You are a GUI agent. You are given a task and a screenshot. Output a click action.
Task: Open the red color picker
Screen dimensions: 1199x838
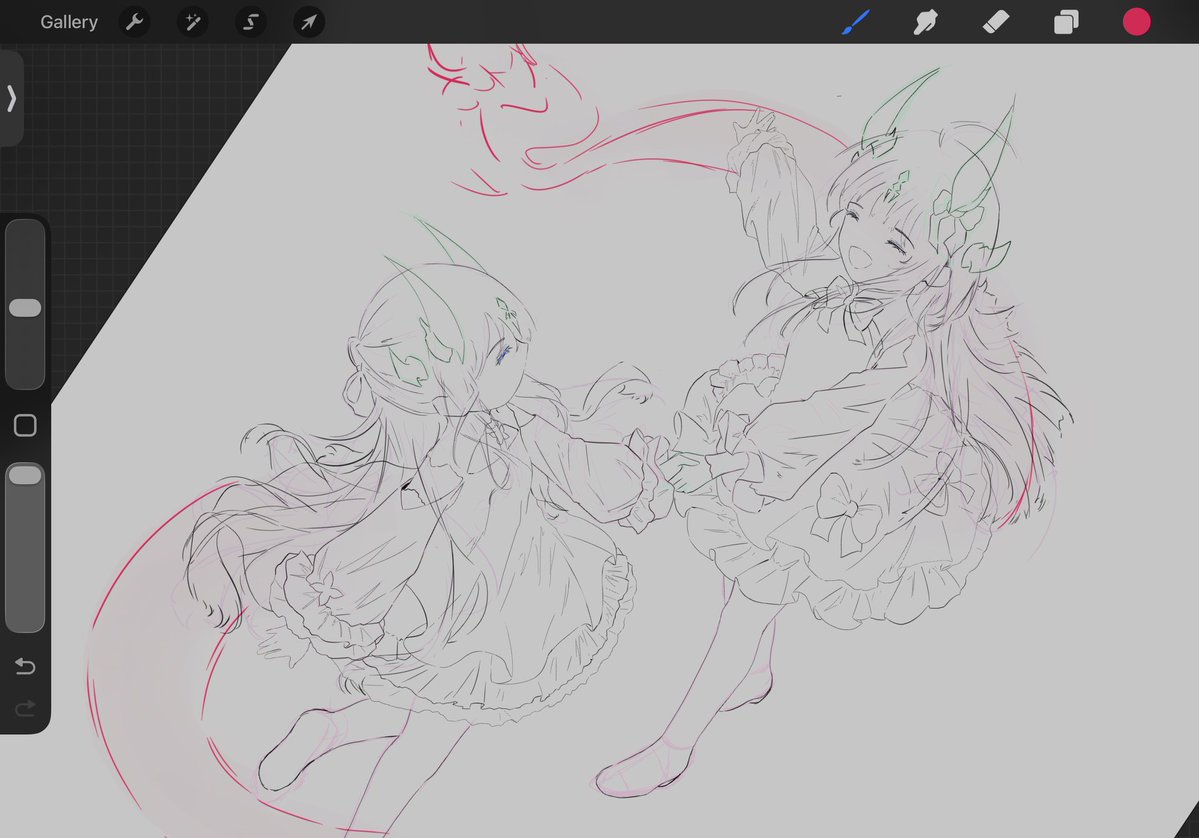click(1136, 22)
